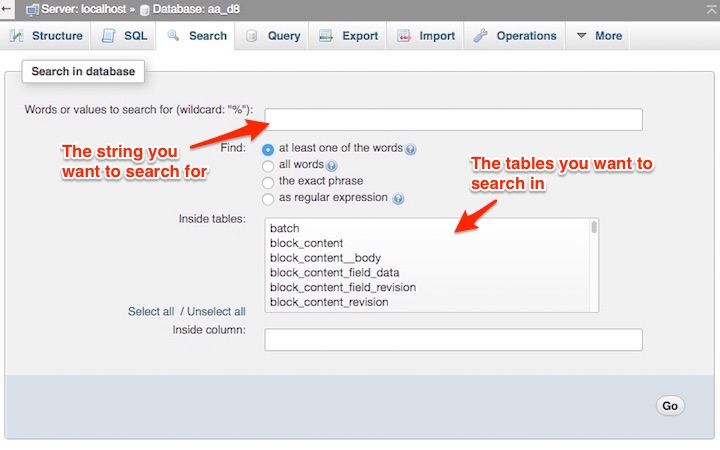Image resolution: width=720 pixels, height=450 pixels.
Task: Focus the words or values search field
Action: (453, 119)
